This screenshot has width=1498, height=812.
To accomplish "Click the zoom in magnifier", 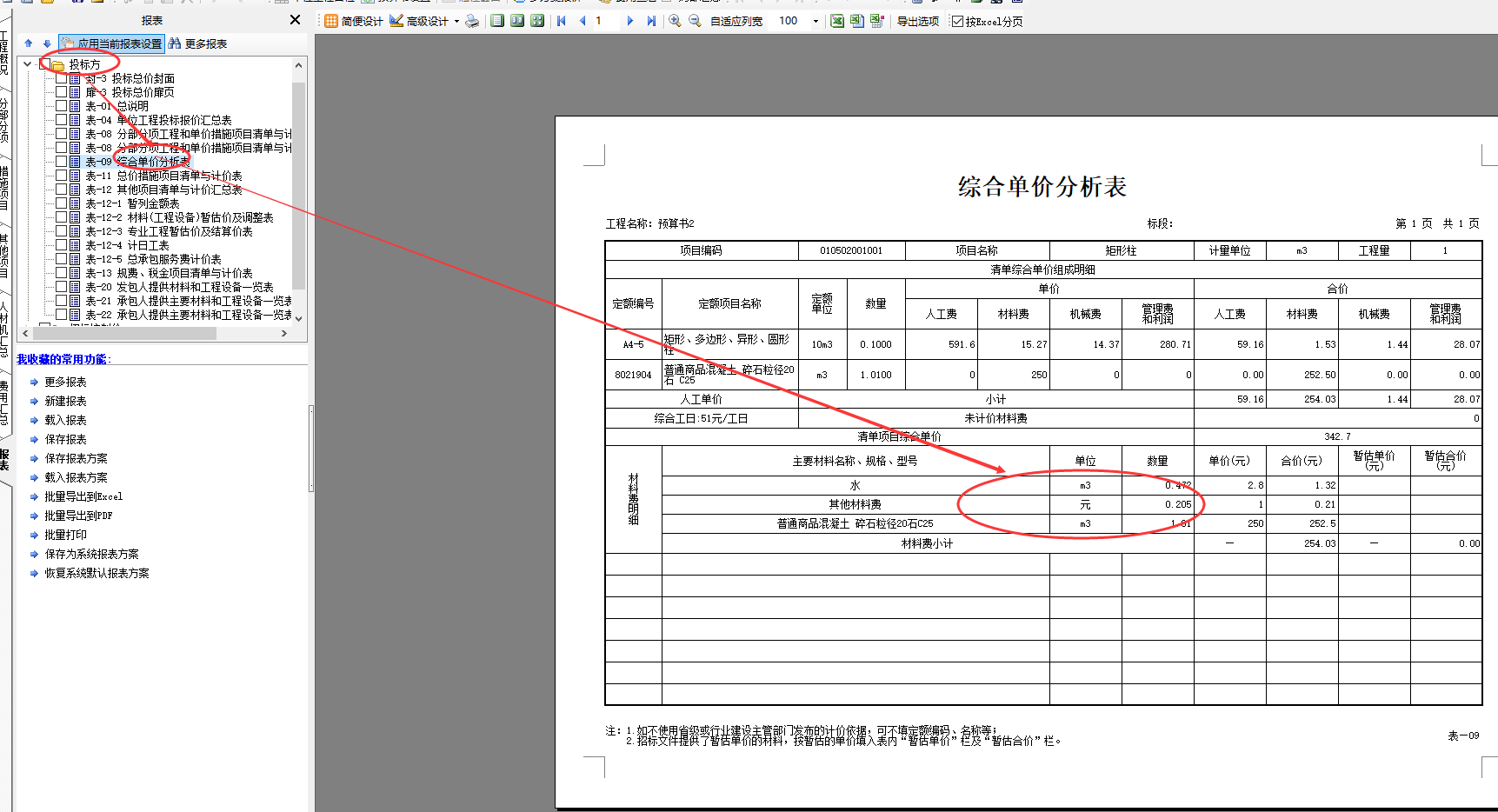I will coord(675,21).
